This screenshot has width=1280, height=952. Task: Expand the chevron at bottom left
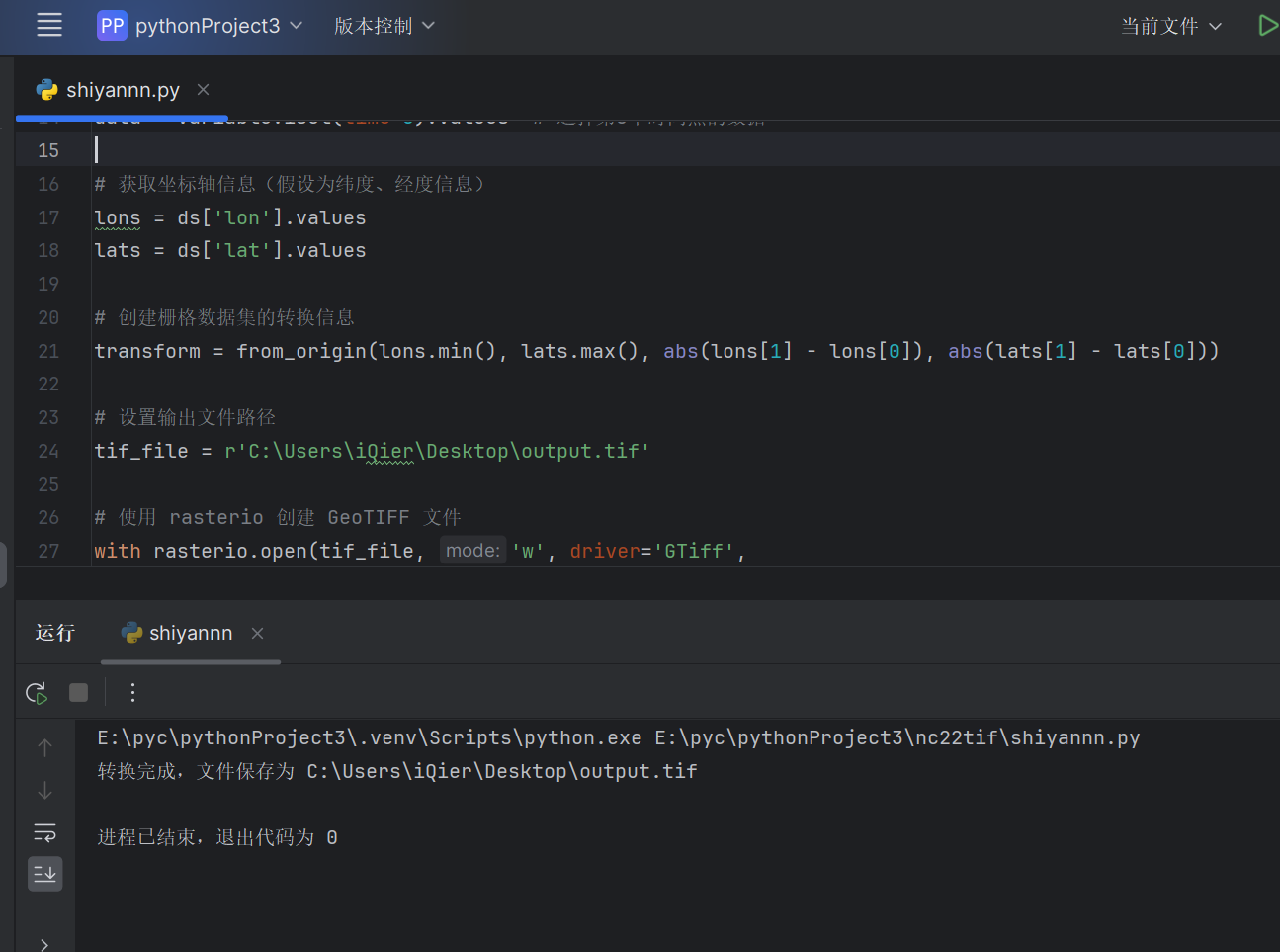44,944
